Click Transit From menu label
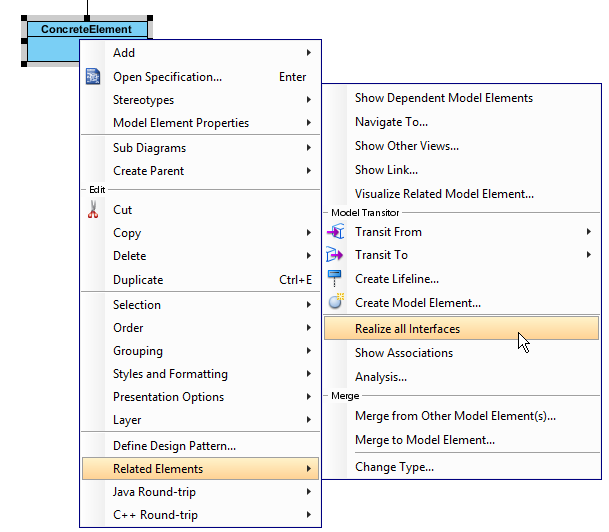Screen dimensions: 609x532 [x=388, y=232]
